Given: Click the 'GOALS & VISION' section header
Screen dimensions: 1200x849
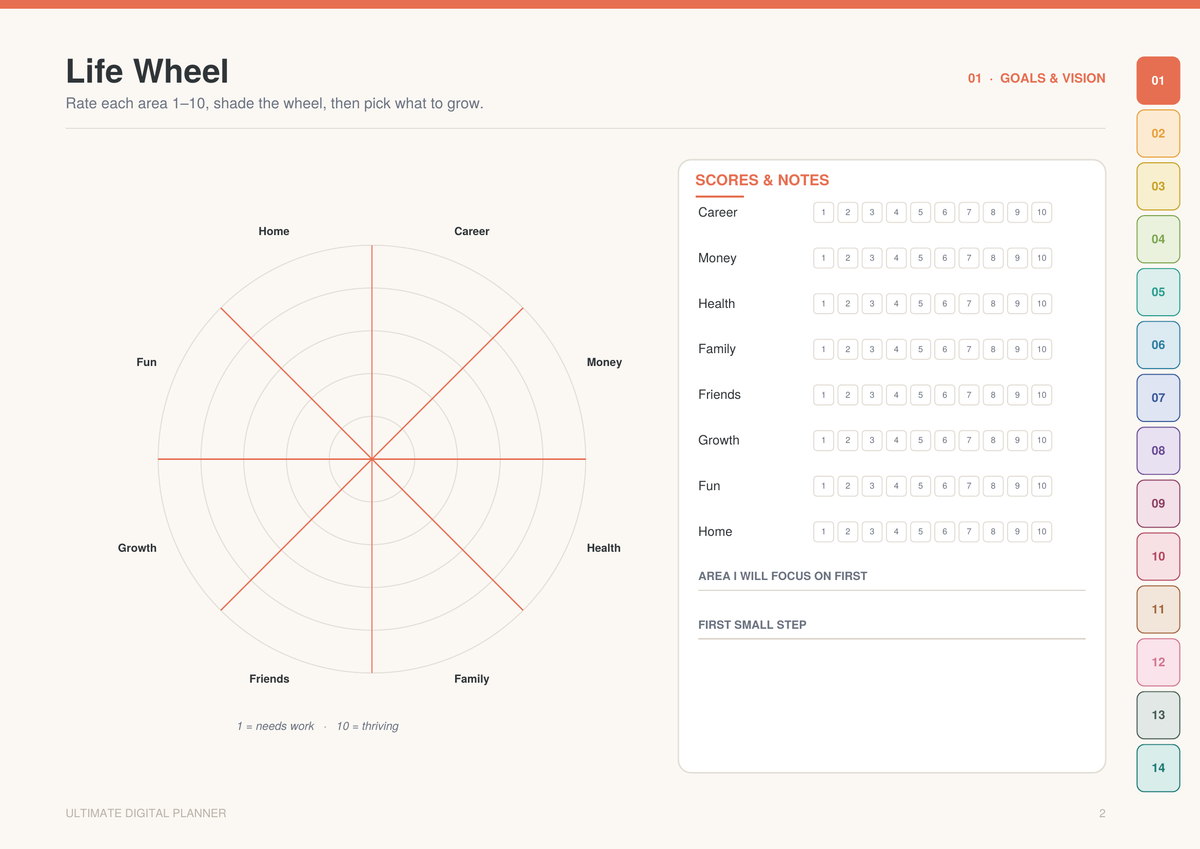Looking at the screenshot, I should coord(1053,78).
